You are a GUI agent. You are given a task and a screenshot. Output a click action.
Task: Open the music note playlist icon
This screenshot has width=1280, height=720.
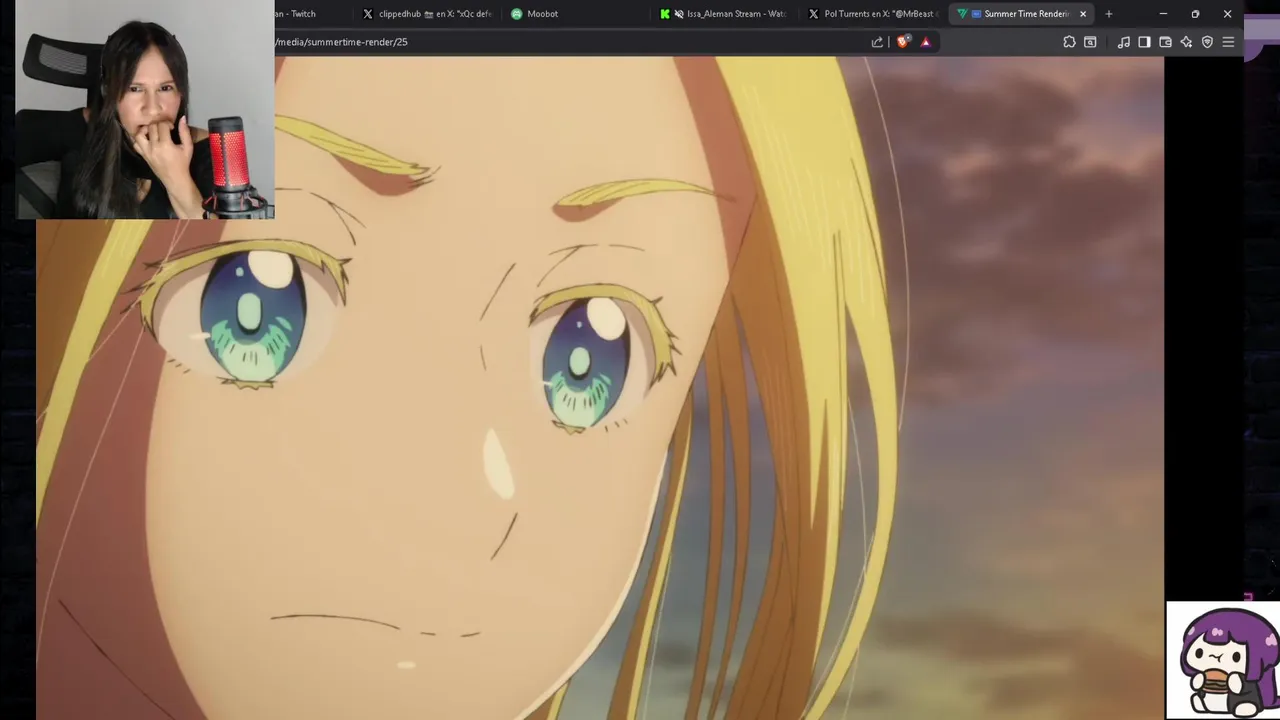(x=1124, y=42)
